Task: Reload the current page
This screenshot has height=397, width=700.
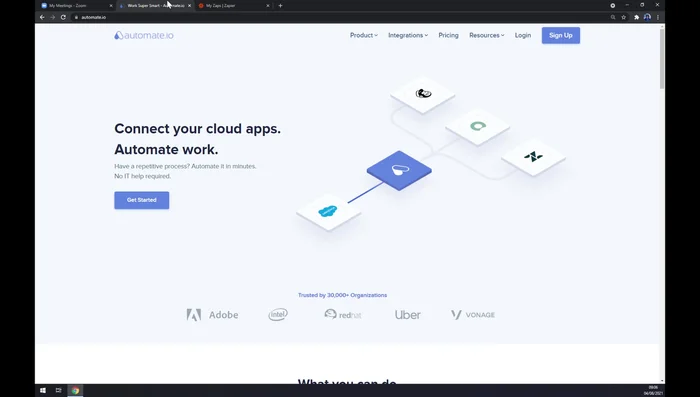Action: pyautogui.click(x=63, y=17)
